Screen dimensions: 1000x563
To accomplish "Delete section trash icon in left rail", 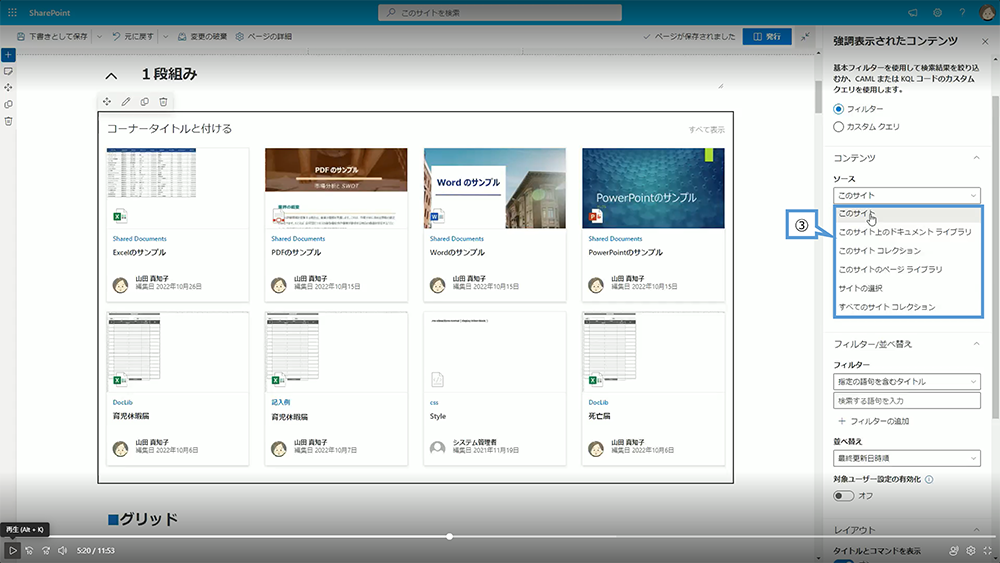I will click(x=8, y=121).
